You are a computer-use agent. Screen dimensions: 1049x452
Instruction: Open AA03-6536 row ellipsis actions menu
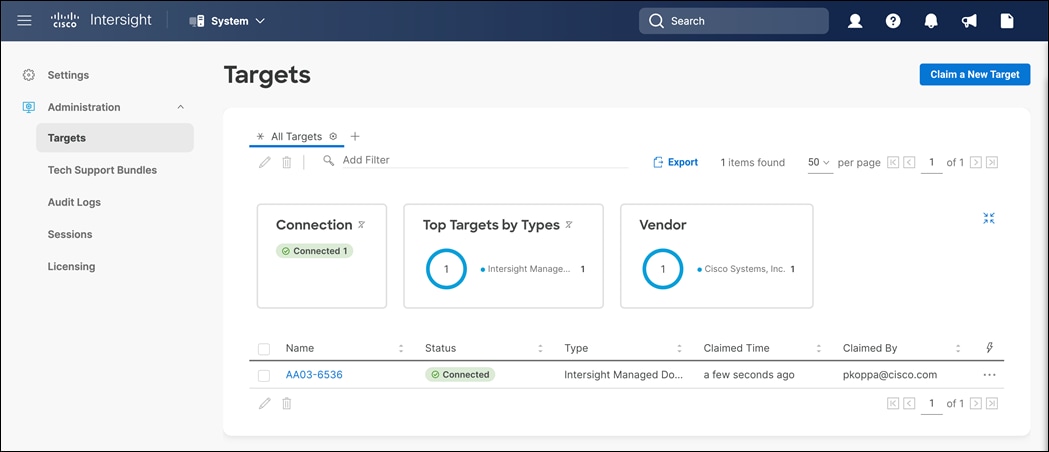(990, 374)
